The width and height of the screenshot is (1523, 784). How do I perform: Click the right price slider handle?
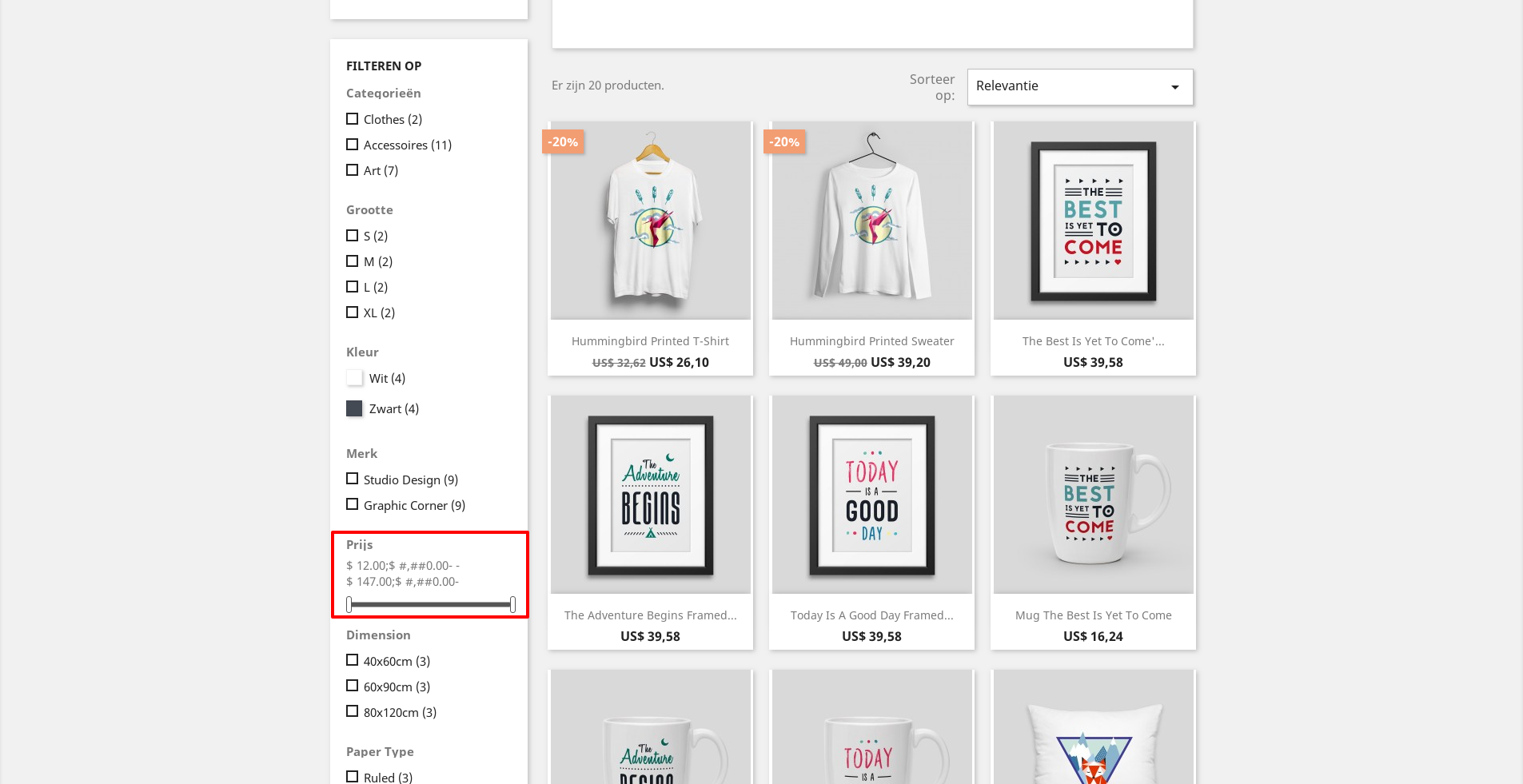click(x=512, y=605)
